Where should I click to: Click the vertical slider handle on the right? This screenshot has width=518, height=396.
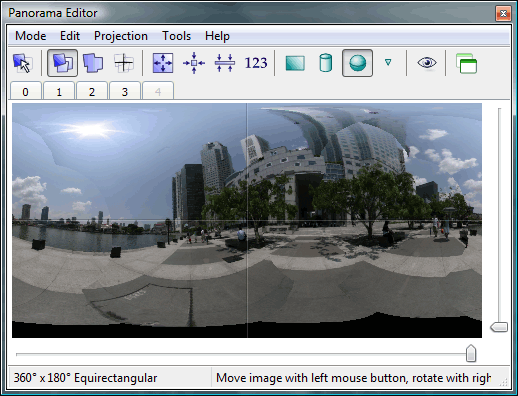(x=499, y=327)
